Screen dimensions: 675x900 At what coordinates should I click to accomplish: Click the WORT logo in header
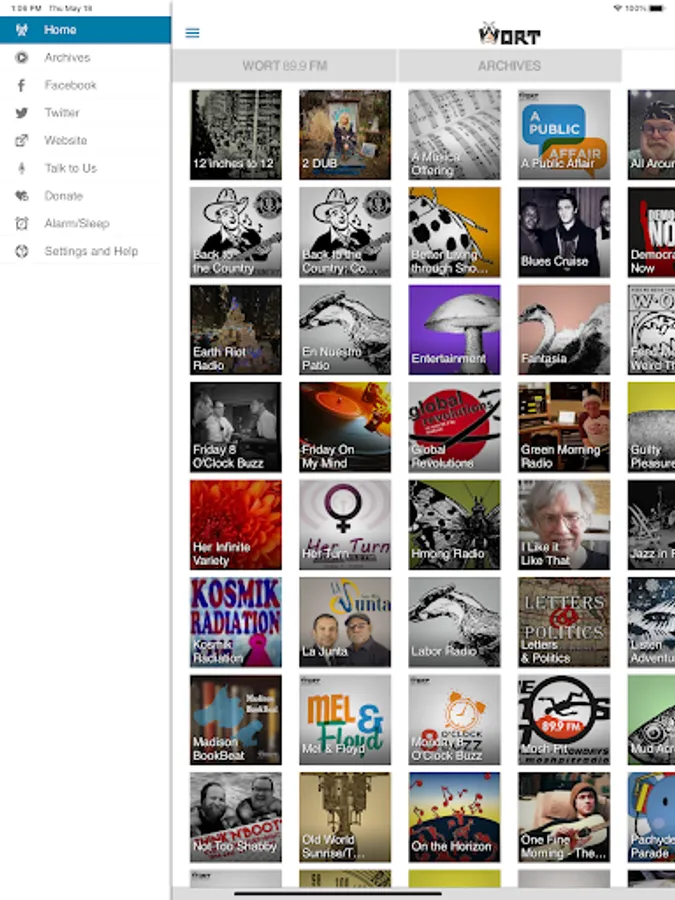pyautogui.click(x=510, y=34)
